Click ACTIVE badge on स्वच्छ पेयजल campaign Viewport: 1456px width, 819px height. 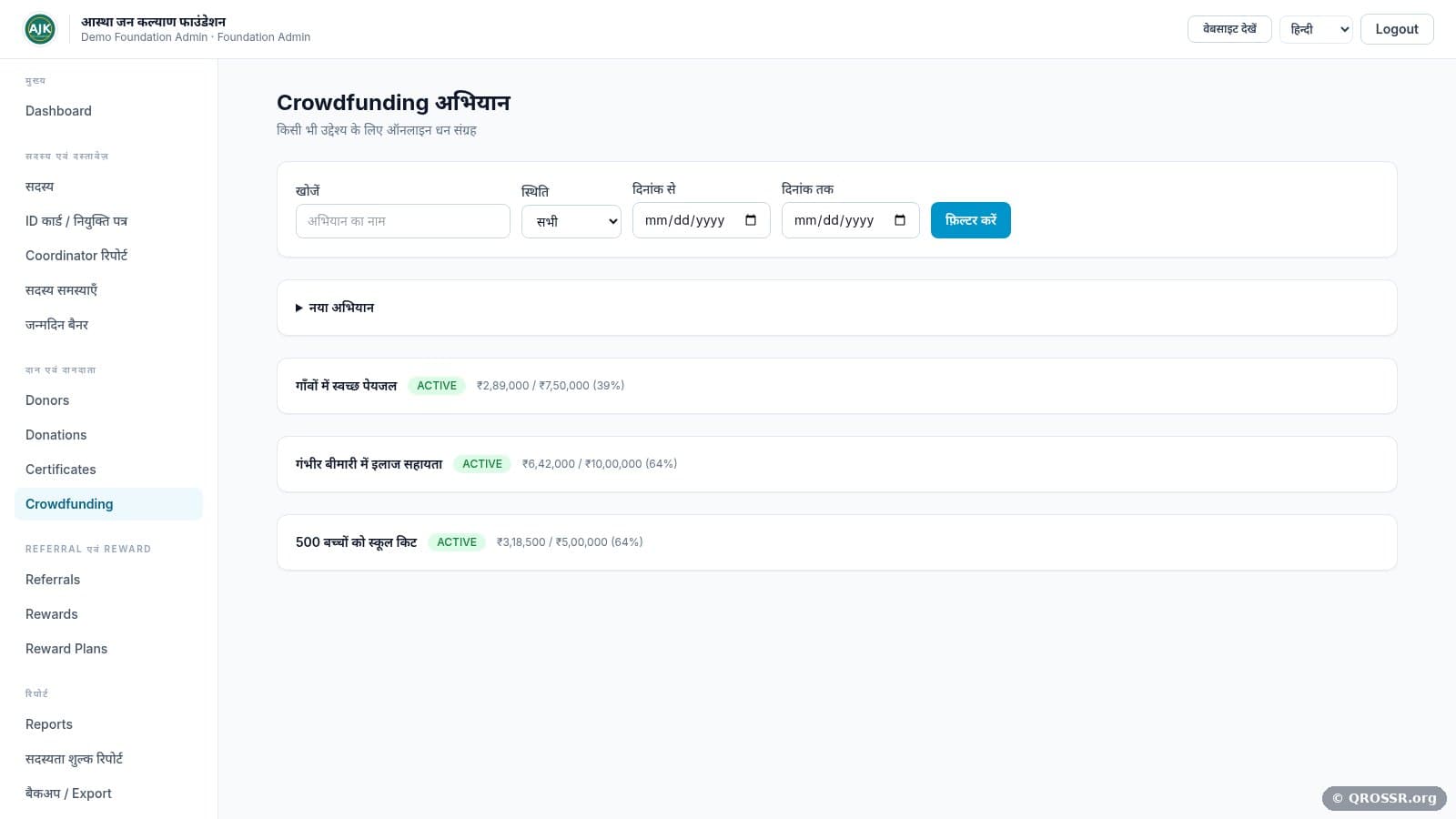click(x=437, y=386)
